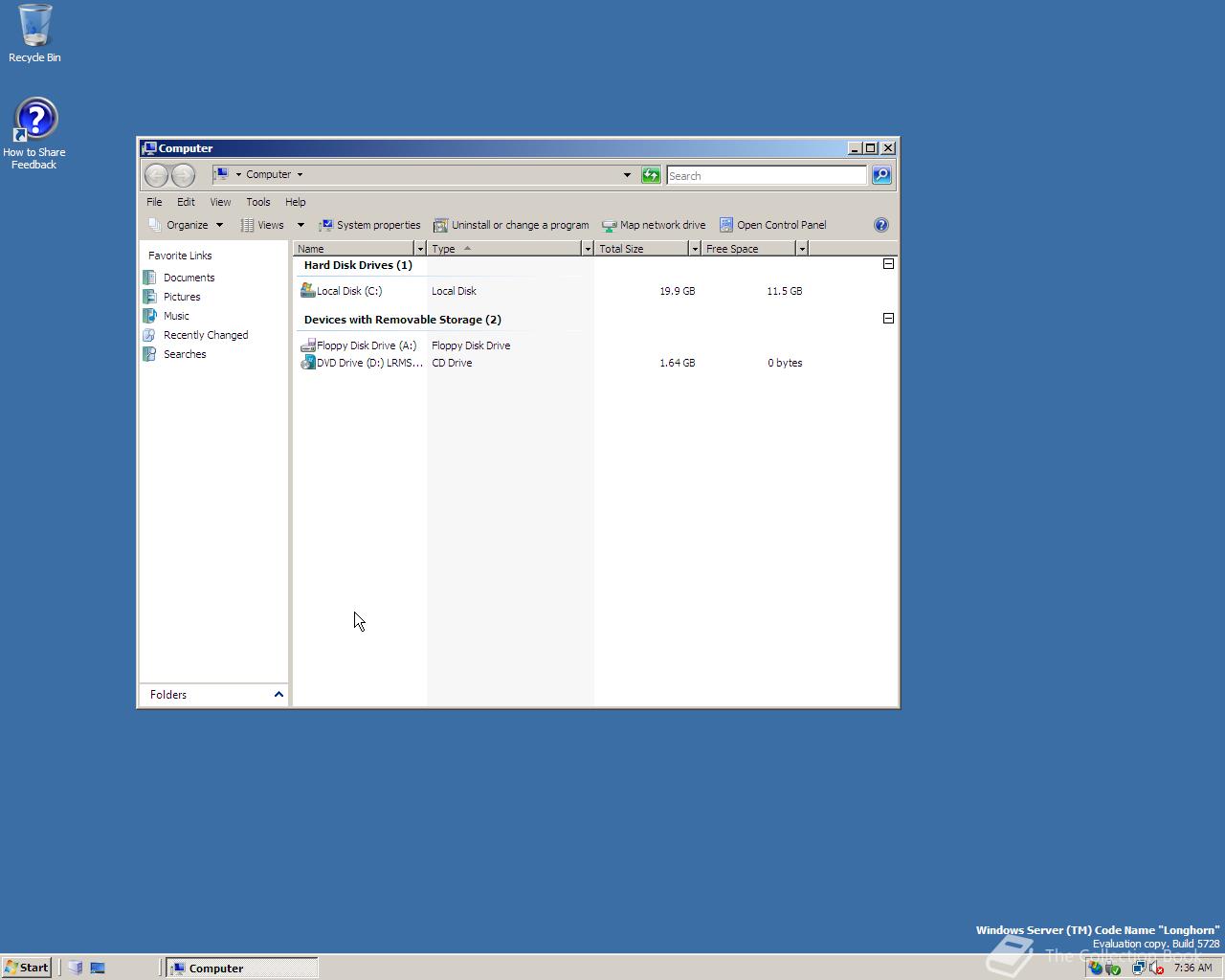
Task: Open the Views dropdown arrow
Action: [x=301, y=225]
